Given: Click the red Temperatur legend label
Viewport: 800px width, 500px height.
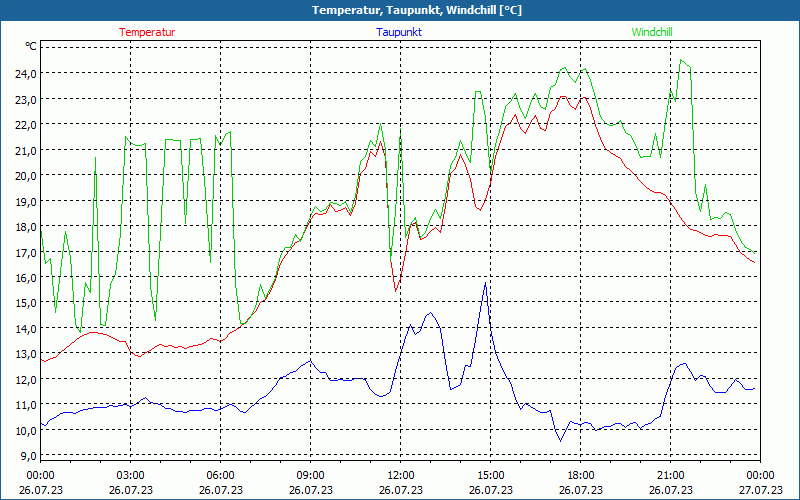Looking at the screenshot, I should (147, 32).
